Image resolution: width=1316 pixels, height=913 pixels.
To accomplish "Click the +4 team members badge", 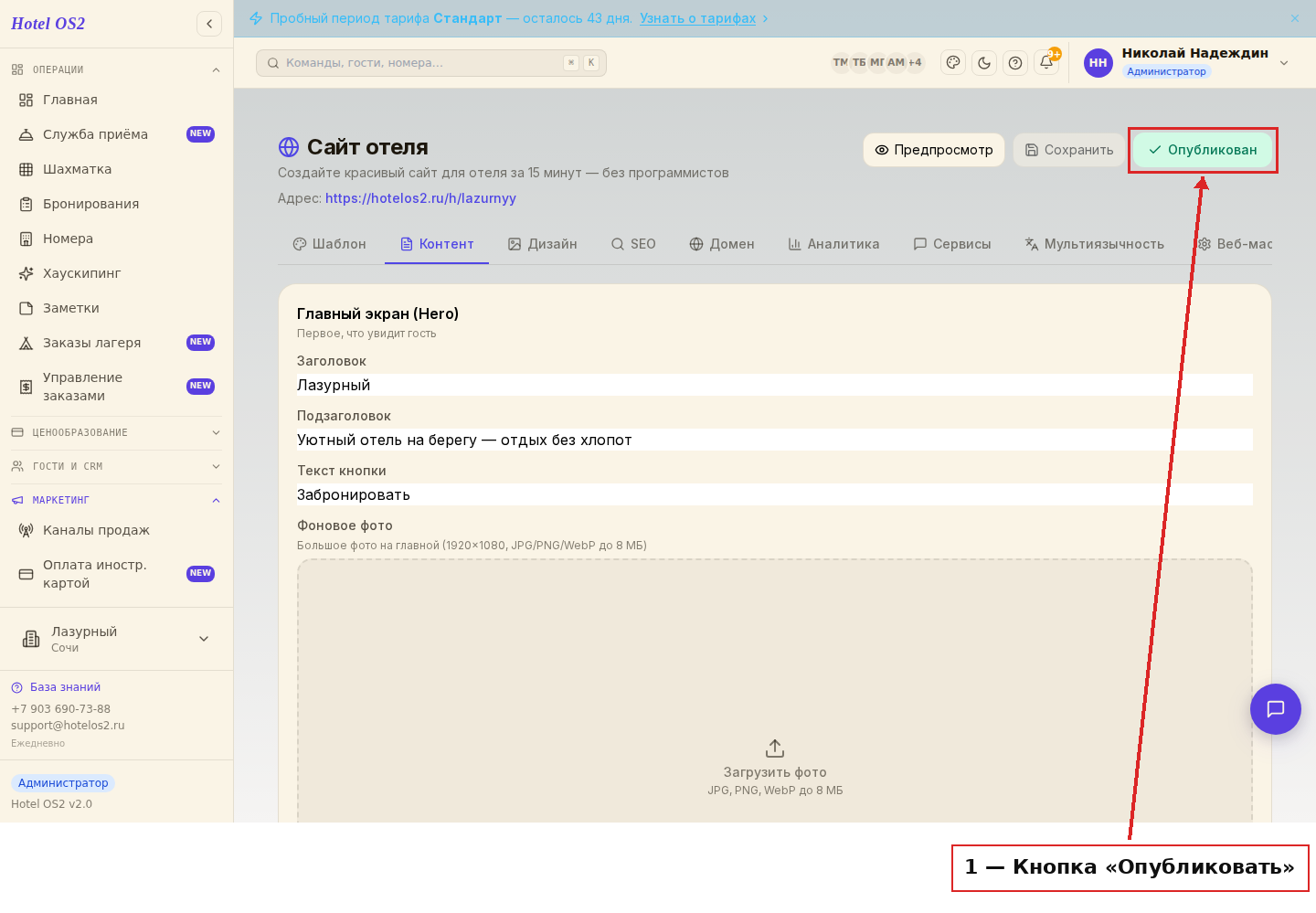I will point(915,63).
